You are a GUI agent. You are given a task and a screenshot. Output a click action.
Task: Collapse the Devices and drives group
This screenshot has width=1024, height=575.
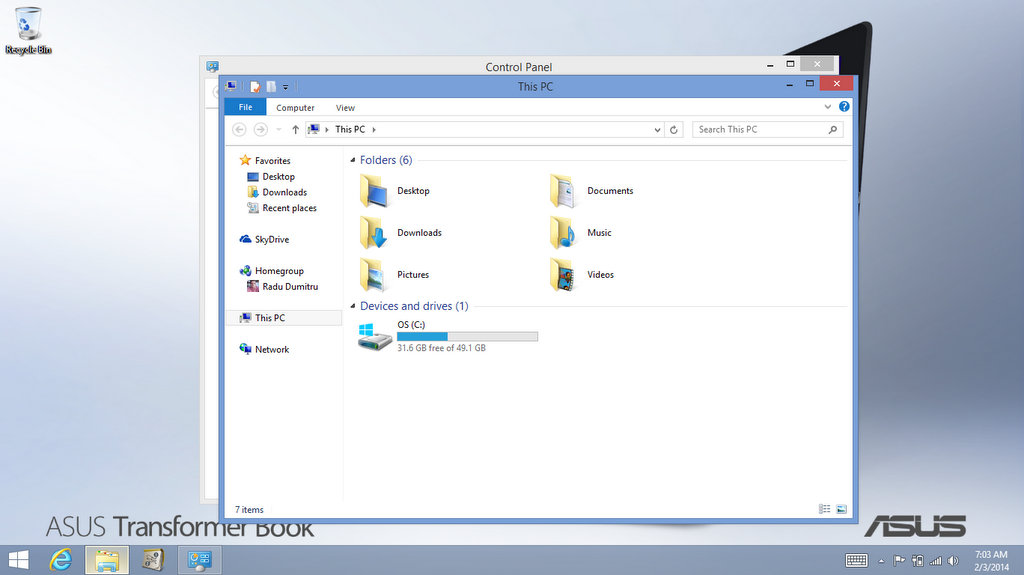coord(352,307)
